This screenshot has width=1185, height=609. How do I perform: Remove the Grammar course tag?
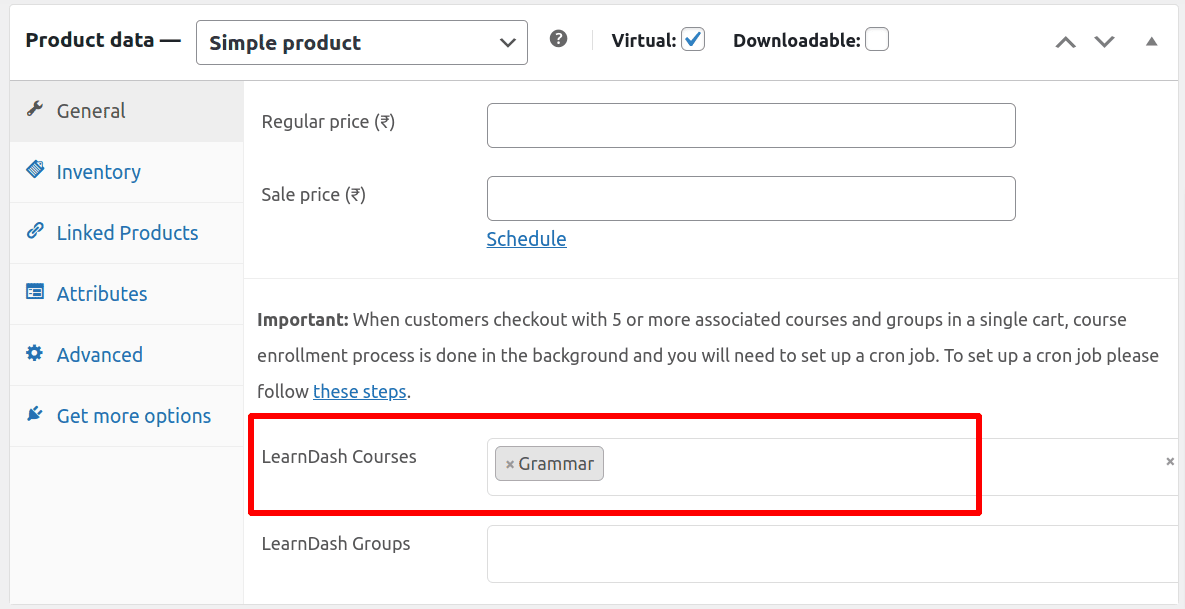pyautogui.click(x=510, y=464)
